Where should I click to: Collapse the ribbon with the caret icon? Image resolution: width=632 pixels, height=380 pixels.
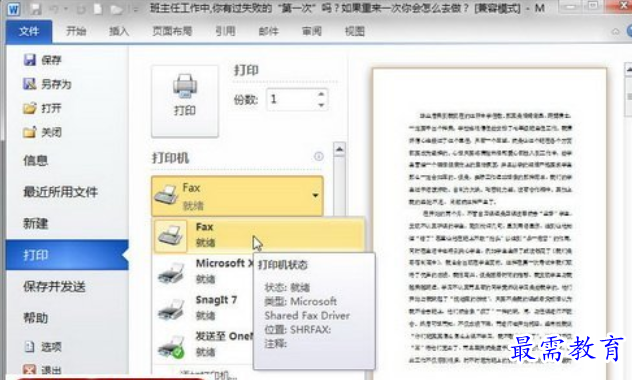(x=615, y=31)
